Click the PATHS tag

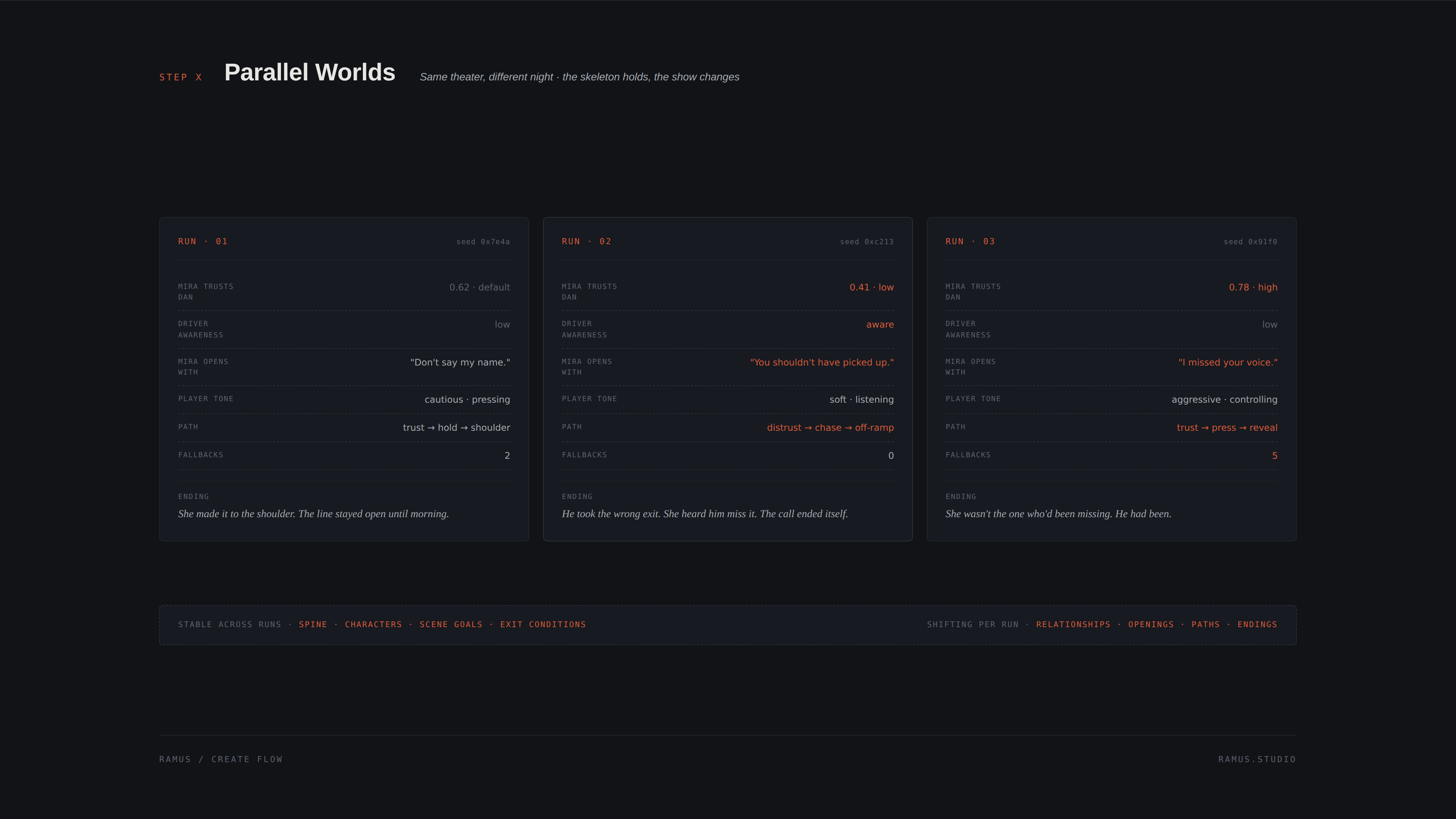(1206, 624)
